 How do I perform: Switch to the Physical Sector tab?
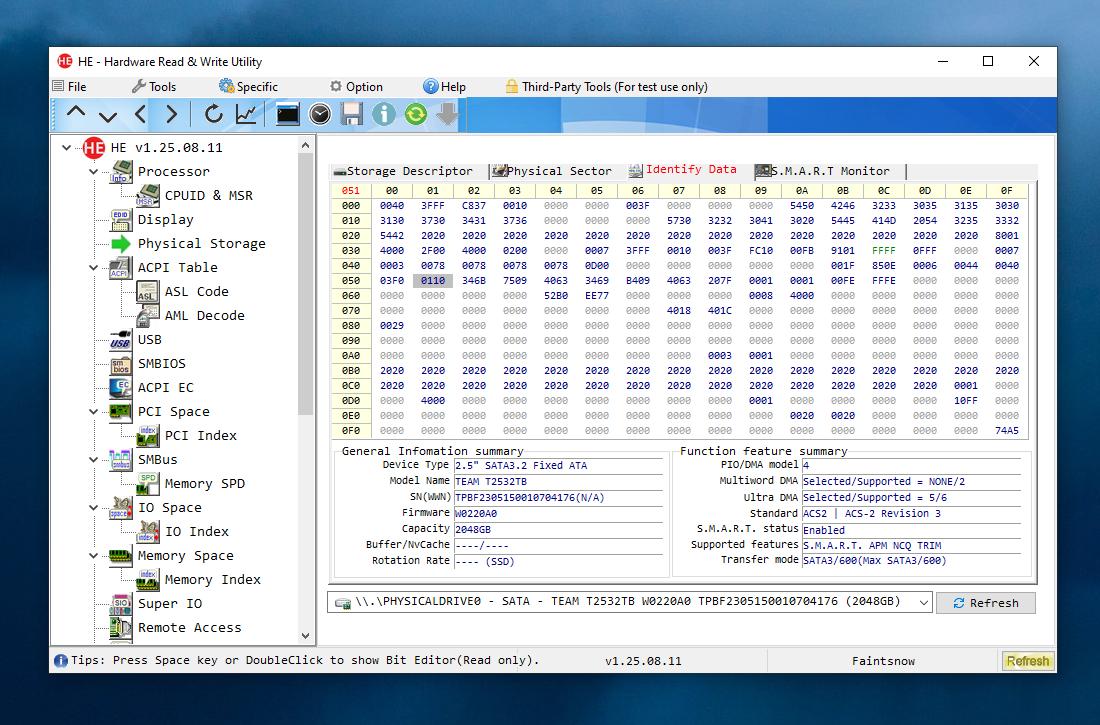558,171
